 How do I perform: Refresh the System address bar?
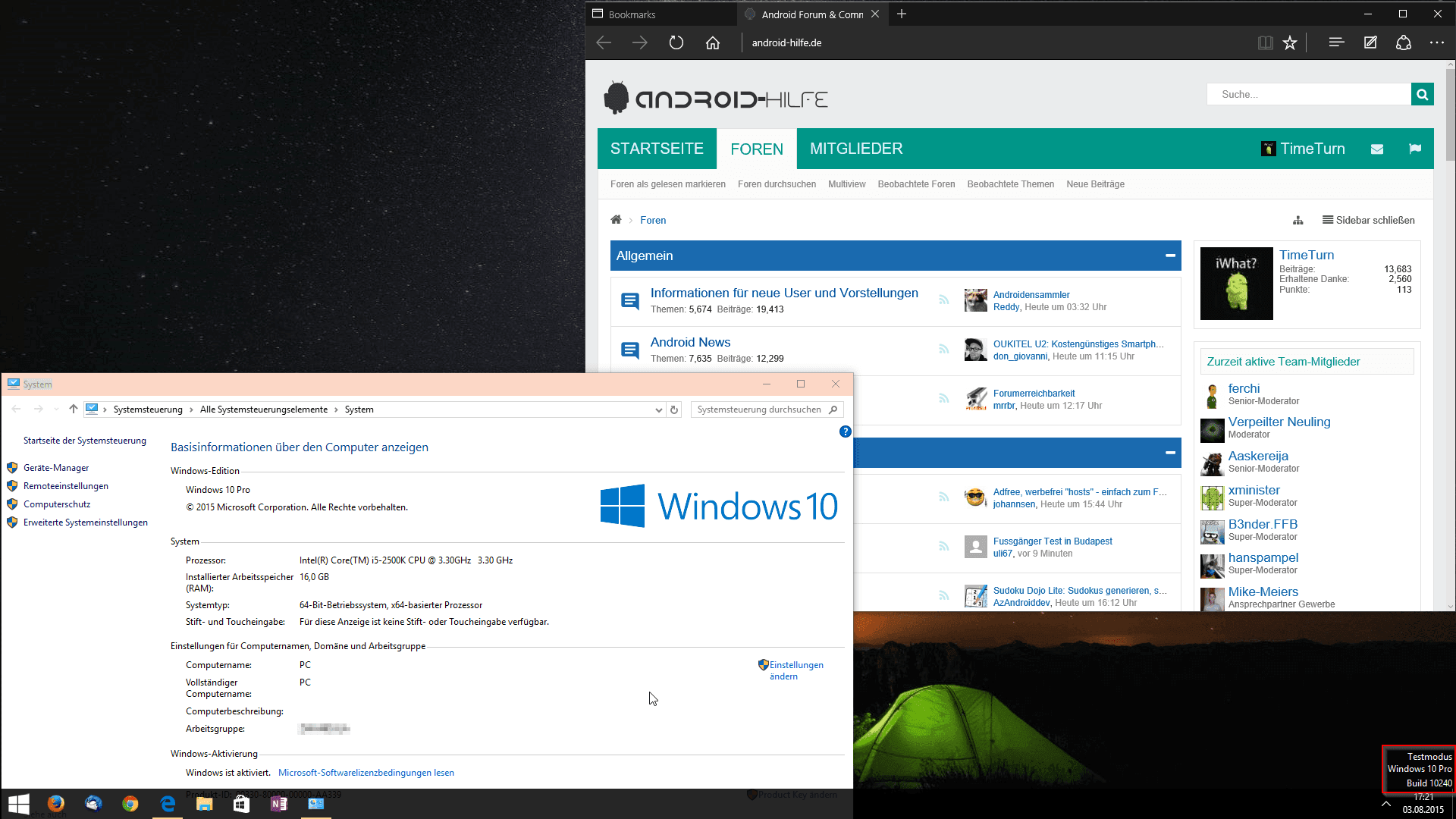pos(674,409)
